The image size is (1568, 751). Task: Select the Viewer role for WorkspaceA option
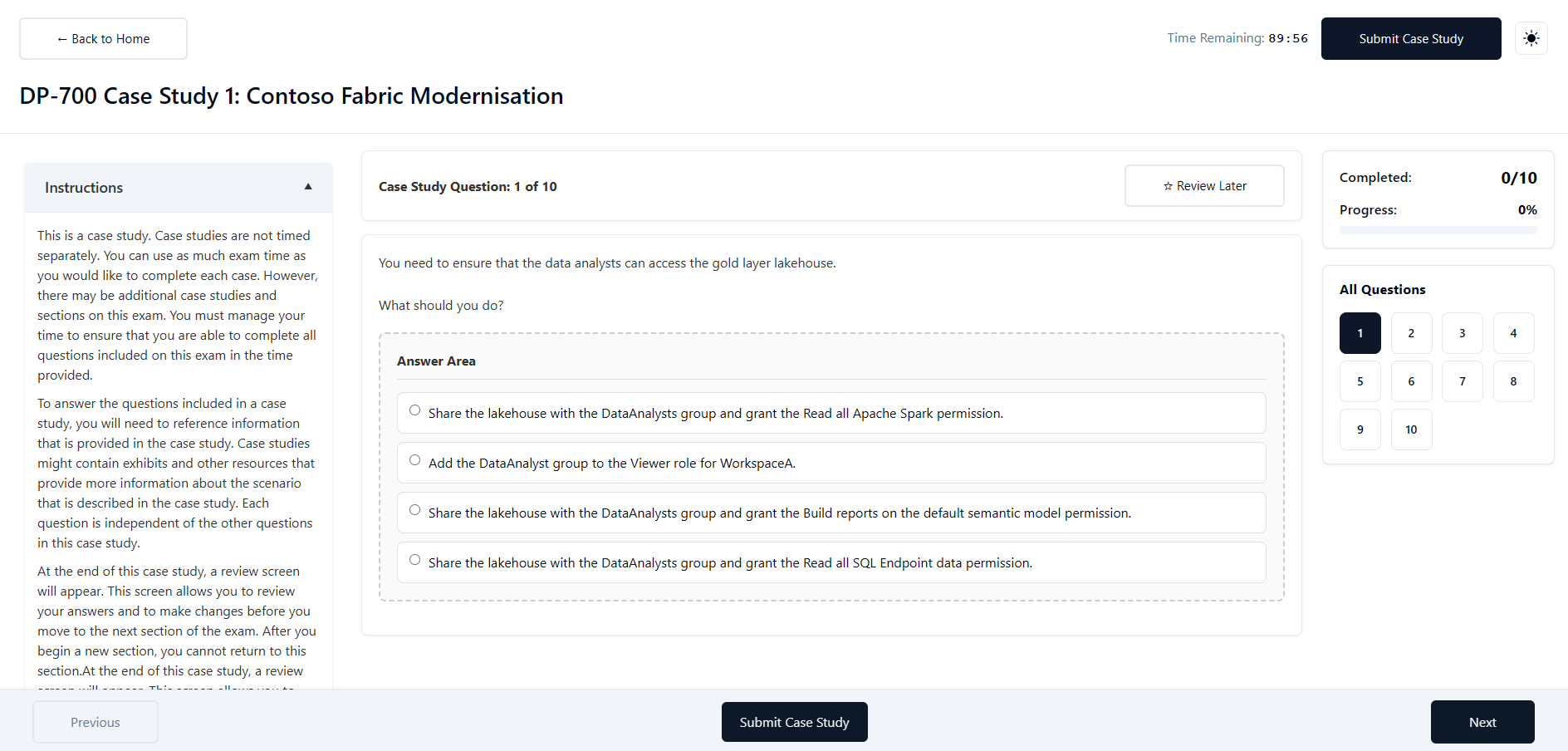click(831, 463)
